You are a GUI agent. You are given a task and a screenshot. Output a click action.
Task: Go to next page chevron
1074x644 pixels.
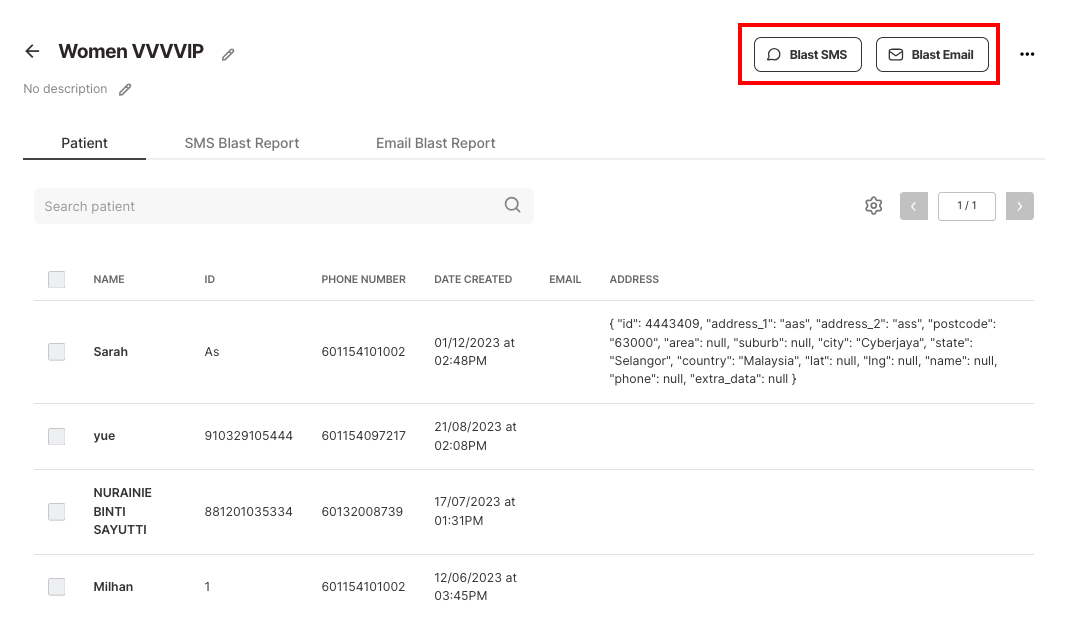(1020, 206)
